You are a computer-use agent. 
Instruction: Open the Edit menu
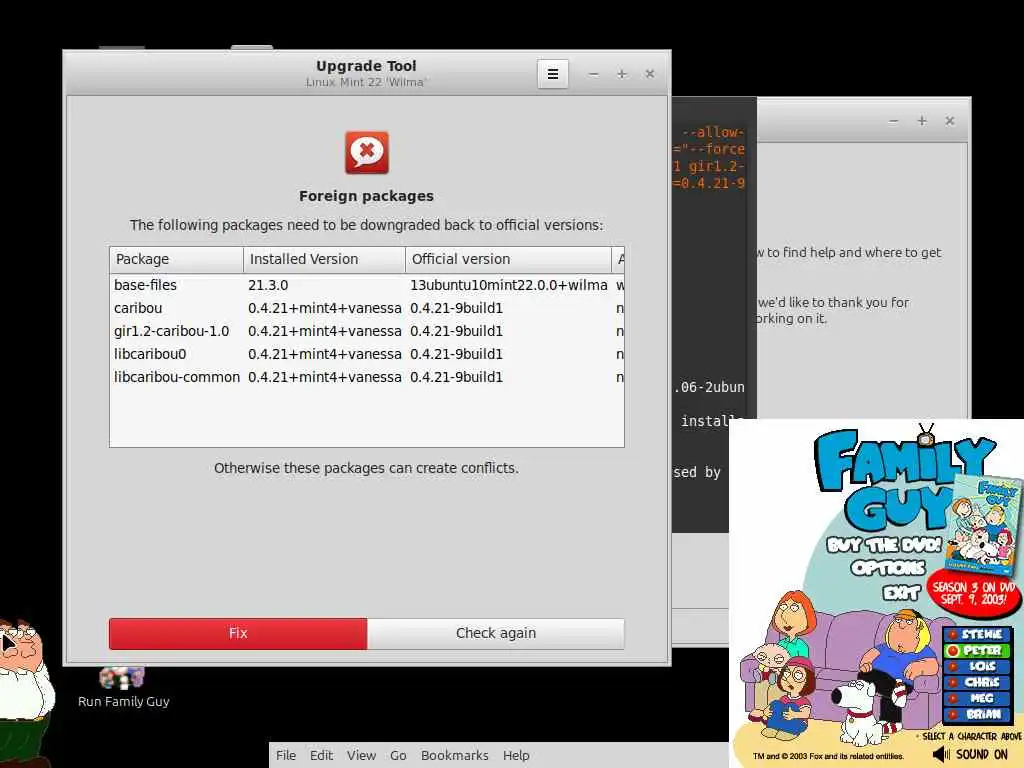tap(321, 756)
